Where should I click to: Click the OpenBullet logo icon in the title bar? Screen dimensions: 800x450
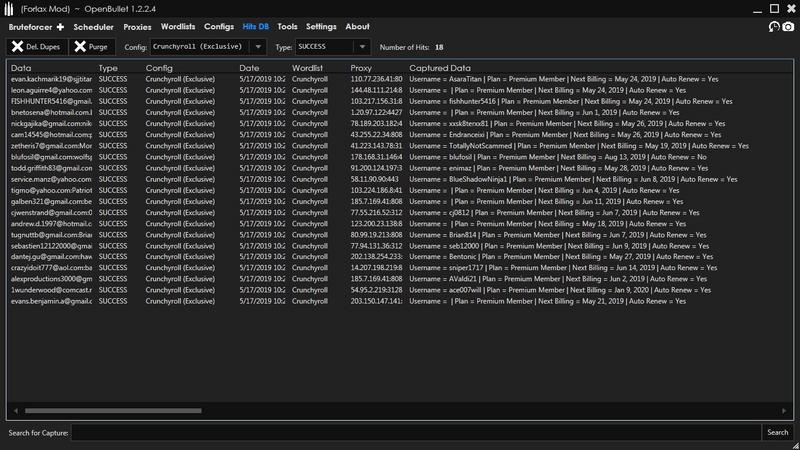(x=9, y=9)
